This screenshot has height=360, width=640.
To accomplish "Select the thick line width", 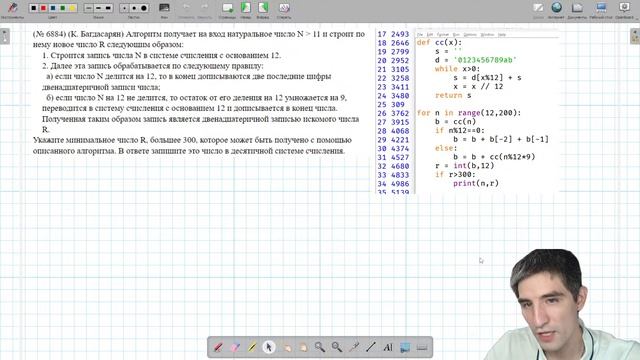I will pyautogui.click(x=108, y=8).
